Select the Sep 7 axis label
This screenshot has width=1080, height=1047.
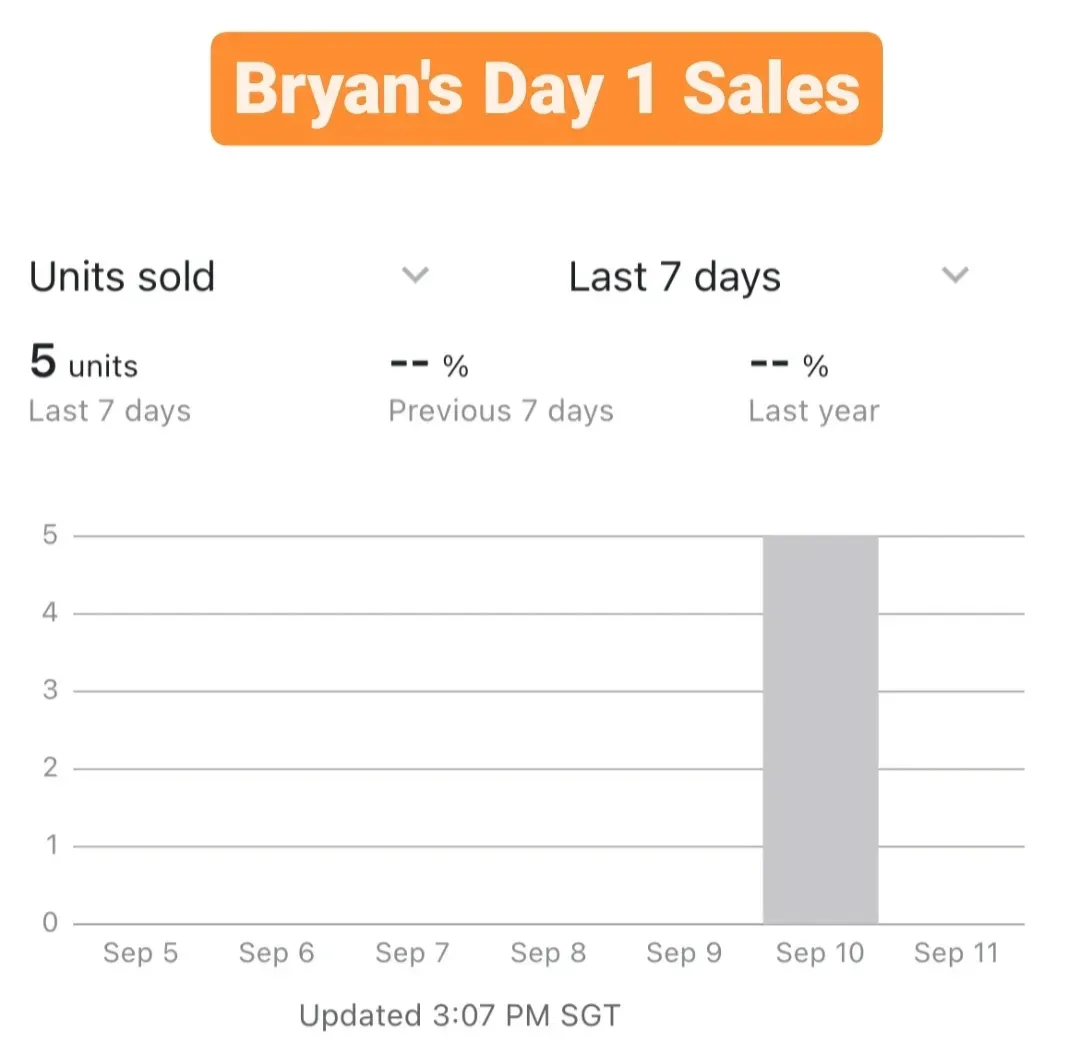coord(412,953)
